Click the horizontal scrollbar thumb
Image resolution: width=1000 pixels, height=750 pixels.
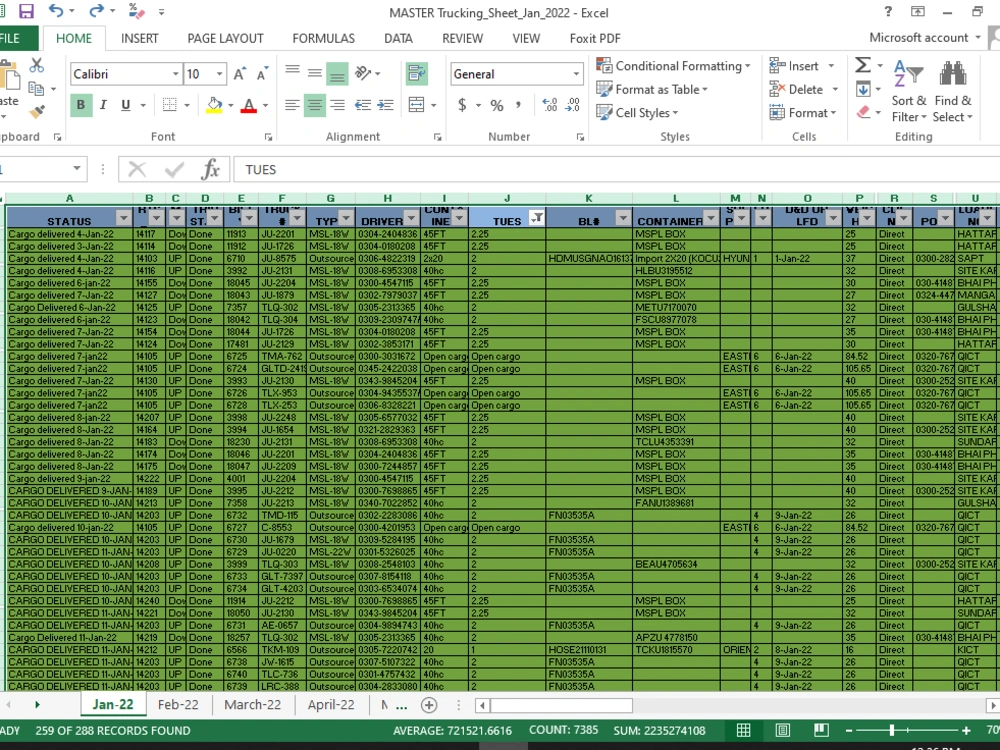[561, 705]
